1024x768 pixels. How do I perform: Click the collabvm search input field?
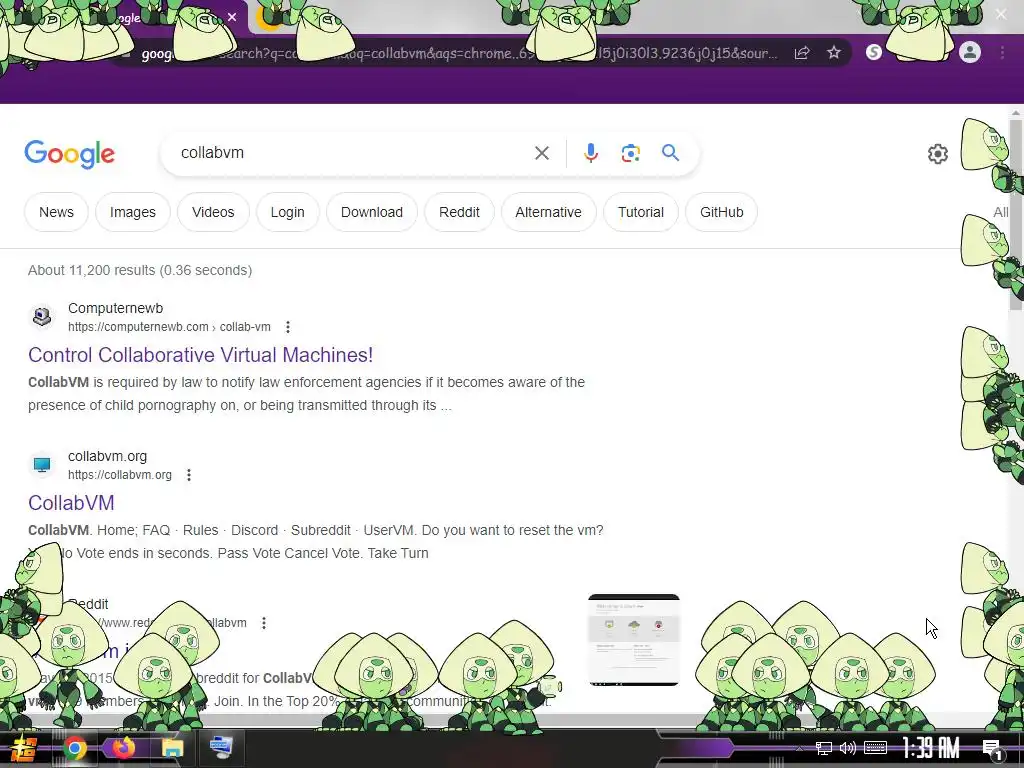click(353, 153)
